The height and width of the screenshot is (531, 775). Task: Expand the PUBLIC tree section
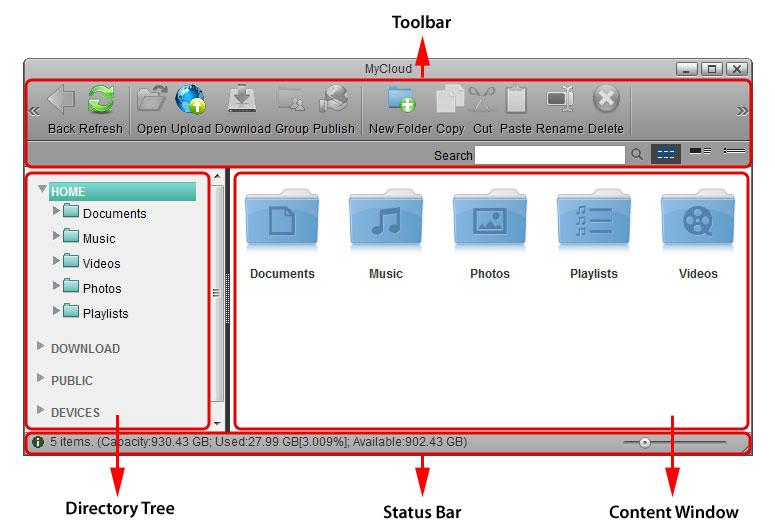point(41,377)
